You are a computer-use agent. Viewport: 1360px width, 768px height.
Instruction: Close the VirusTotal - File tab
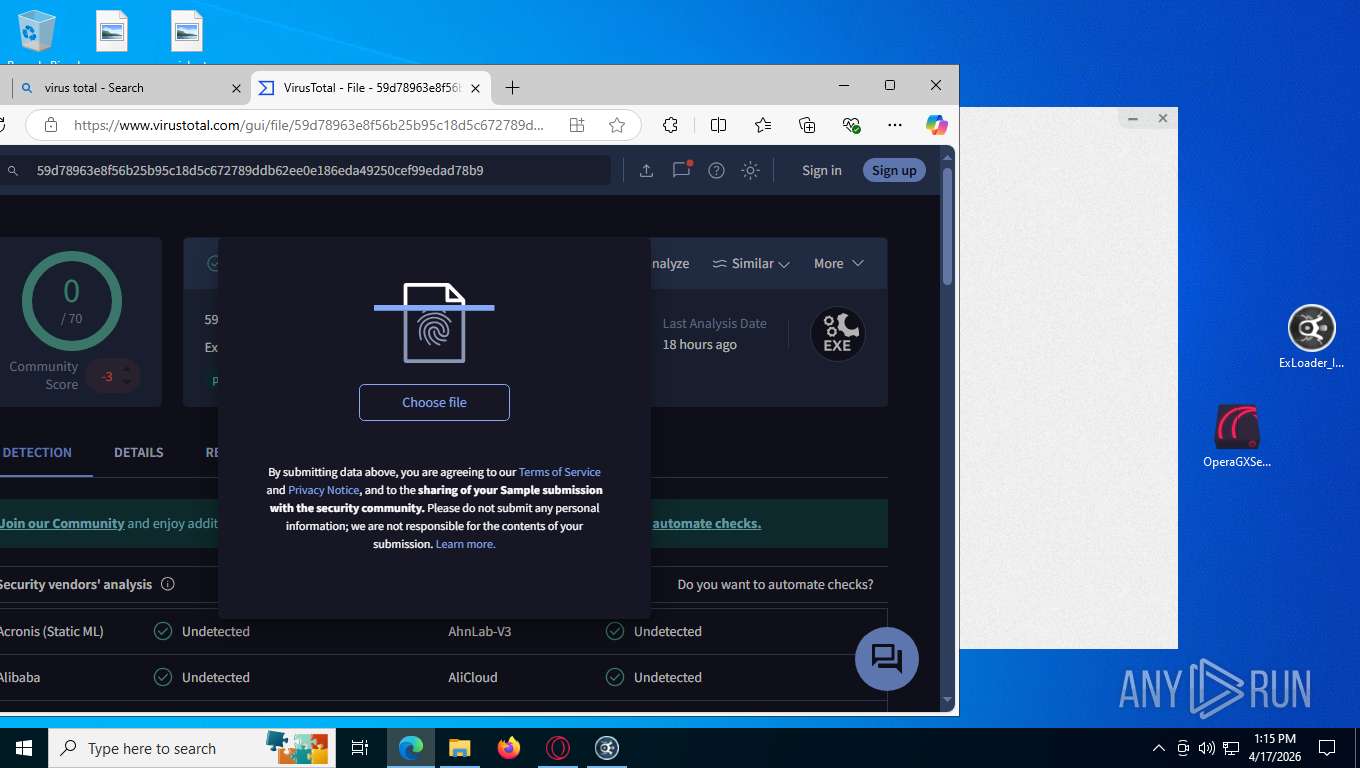coord(476,88)
